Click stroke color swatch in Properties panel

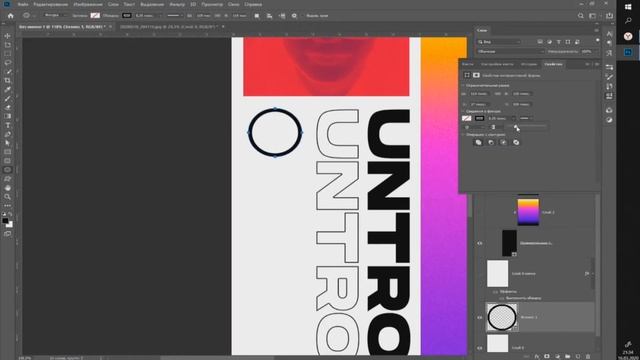[x=480, y=118]
